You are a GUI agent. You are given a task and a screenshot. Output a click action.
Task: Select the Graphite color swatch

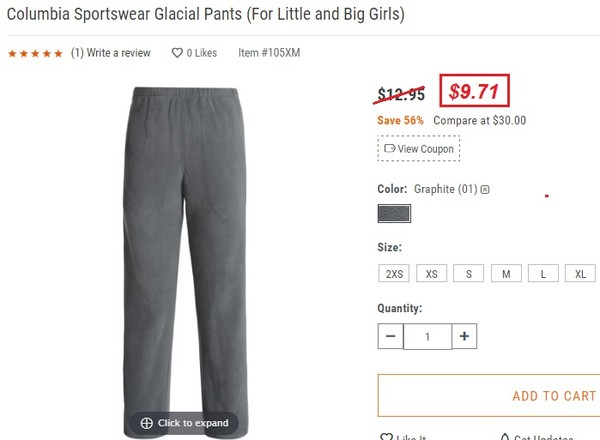[x=394, y=213]
